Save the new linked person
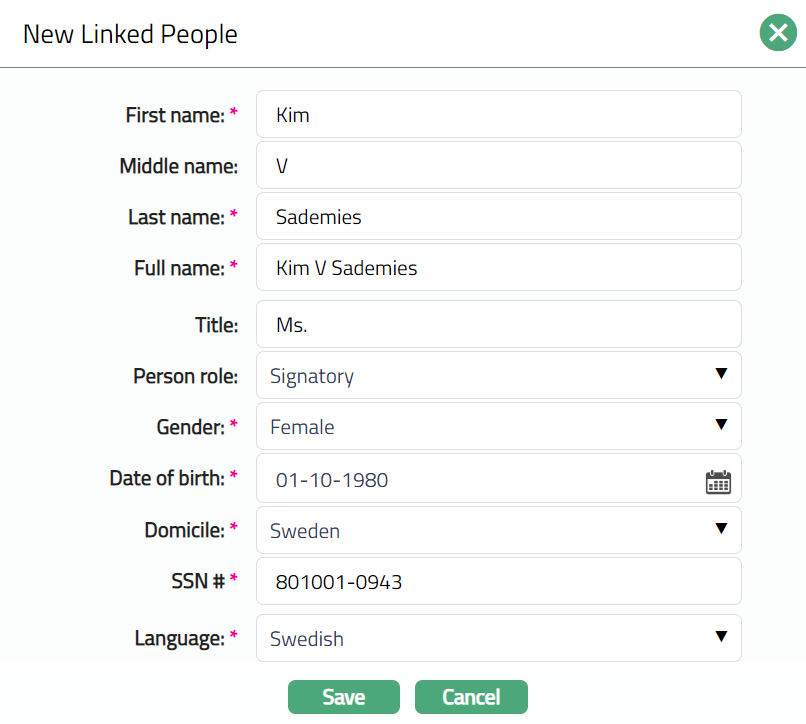 pyautogui.click(x=343, y=697)
